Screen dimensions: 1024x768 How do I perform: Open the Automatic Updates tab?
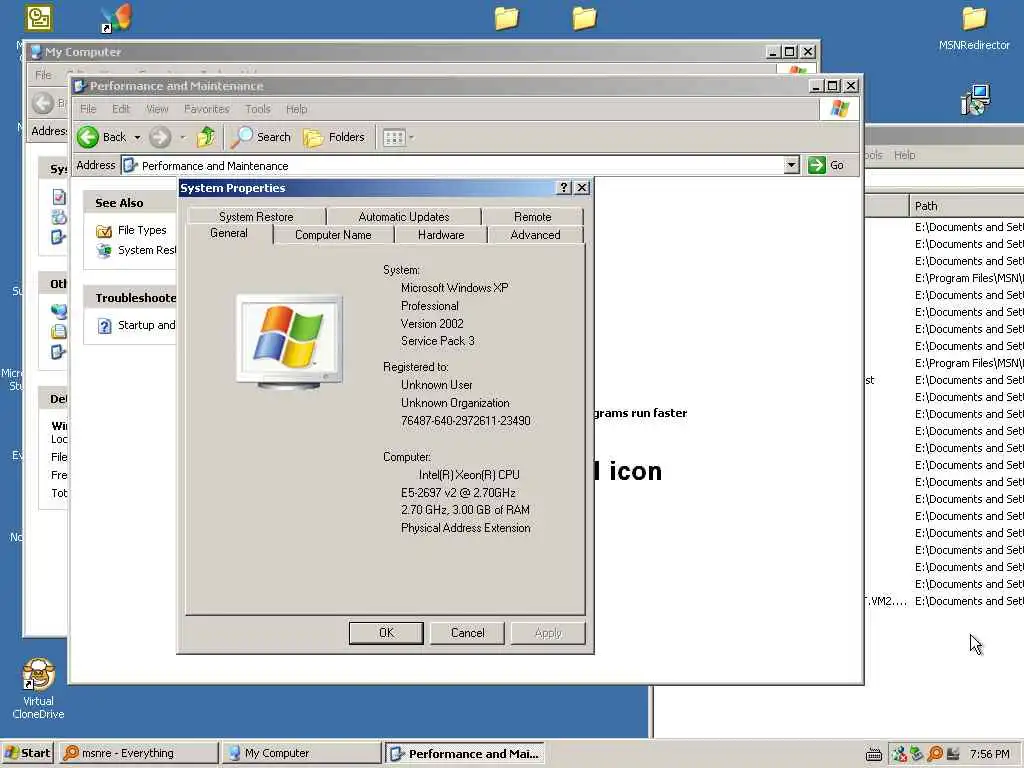(404, 217)
